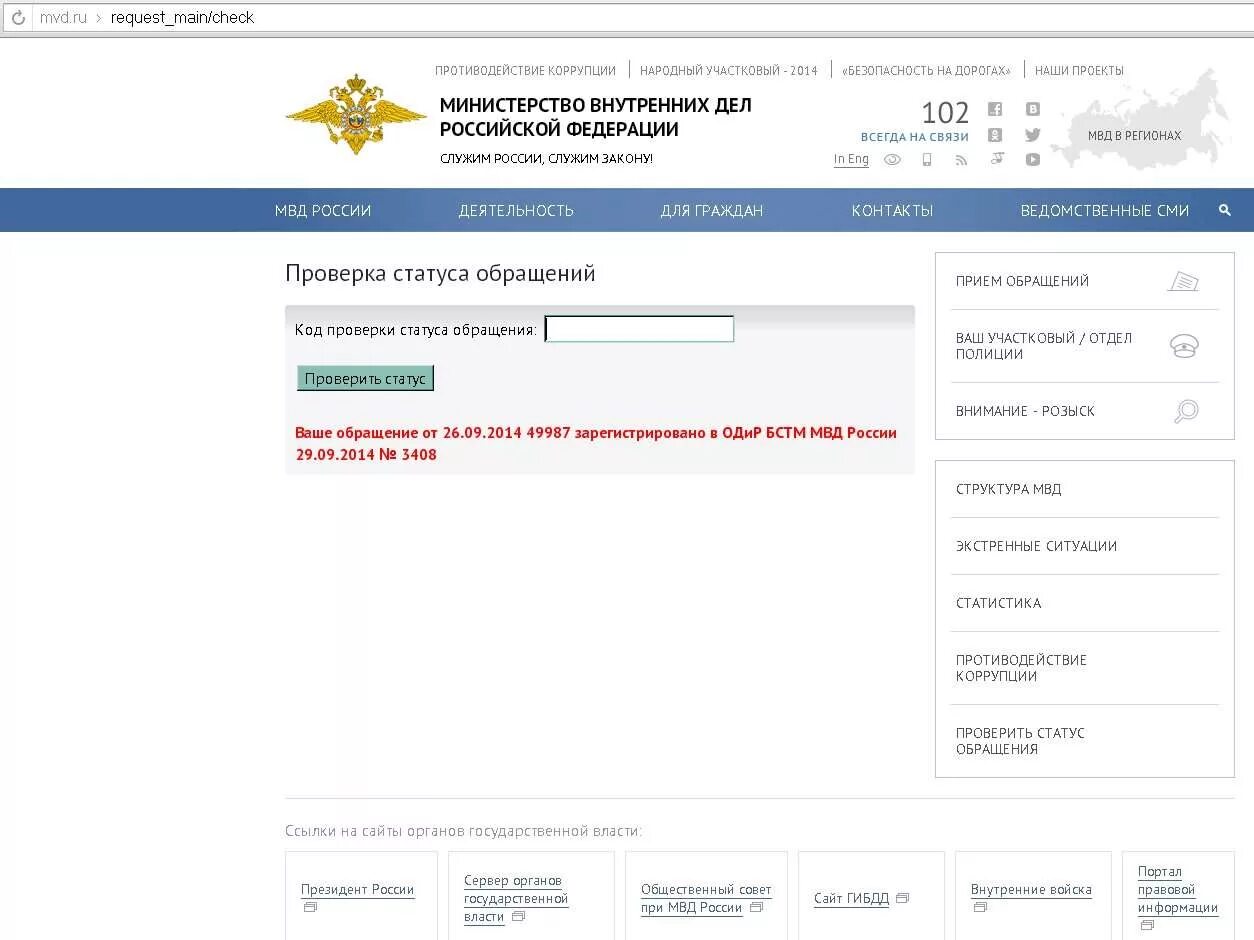Click the Прием обращений letter icon
The image size is (1254, 940).
1183,281
